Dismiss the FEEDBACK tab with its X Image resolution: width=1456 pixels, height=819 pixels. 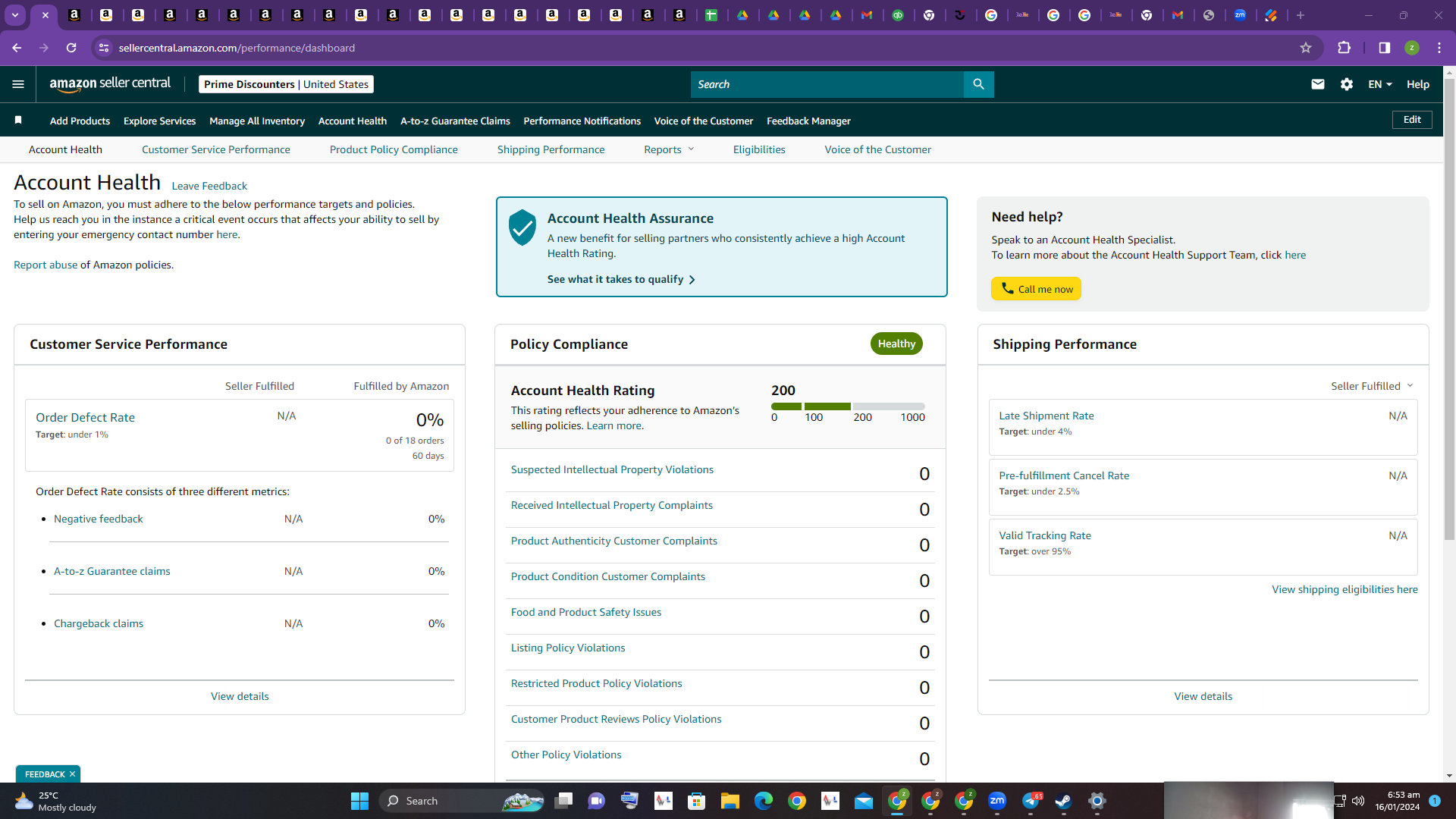[72, 774]
